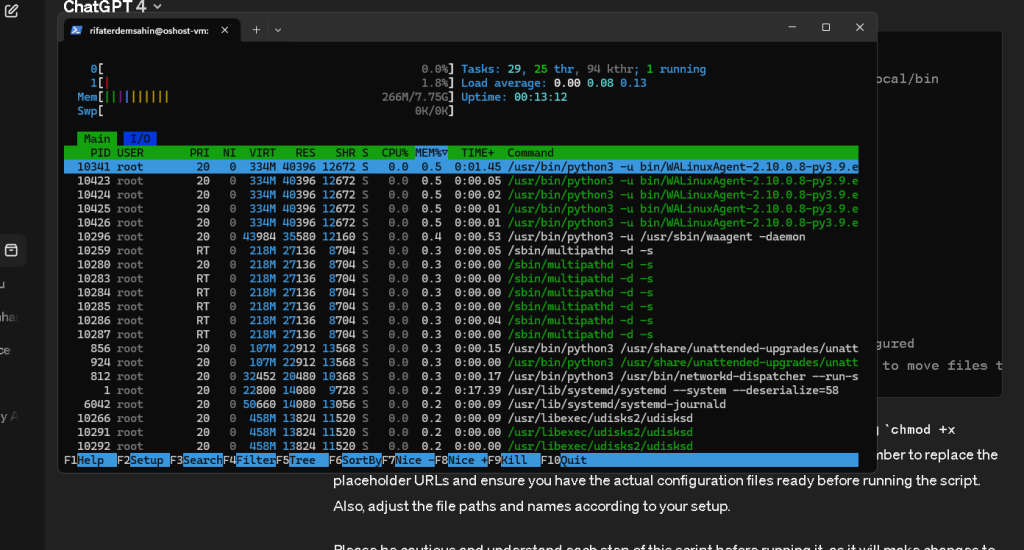Sort by RES column header
This screenshot has height=550, width=1024.
point(305,153)
